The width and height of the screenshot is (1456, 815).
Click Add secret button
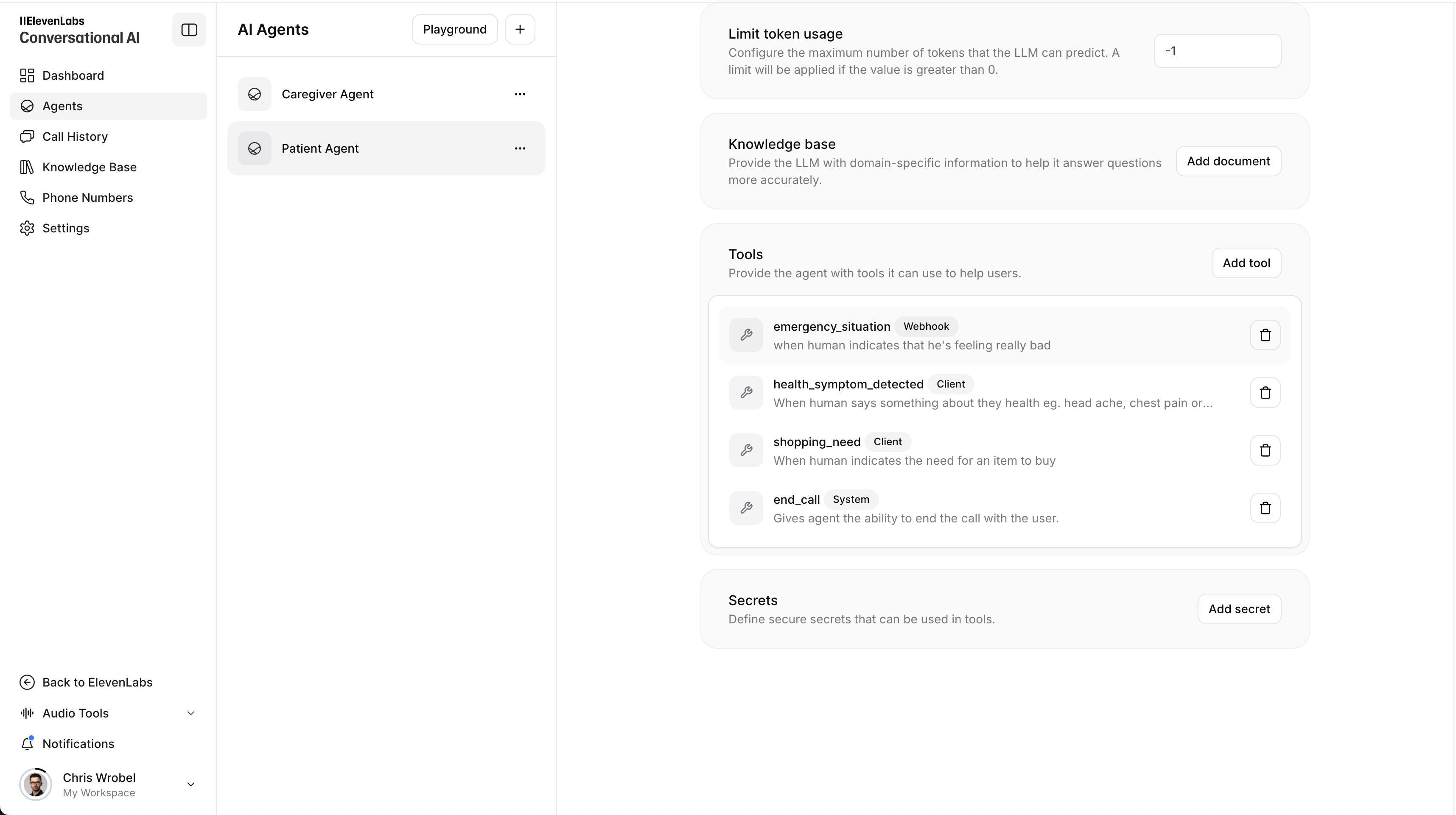click(1238, 609)
